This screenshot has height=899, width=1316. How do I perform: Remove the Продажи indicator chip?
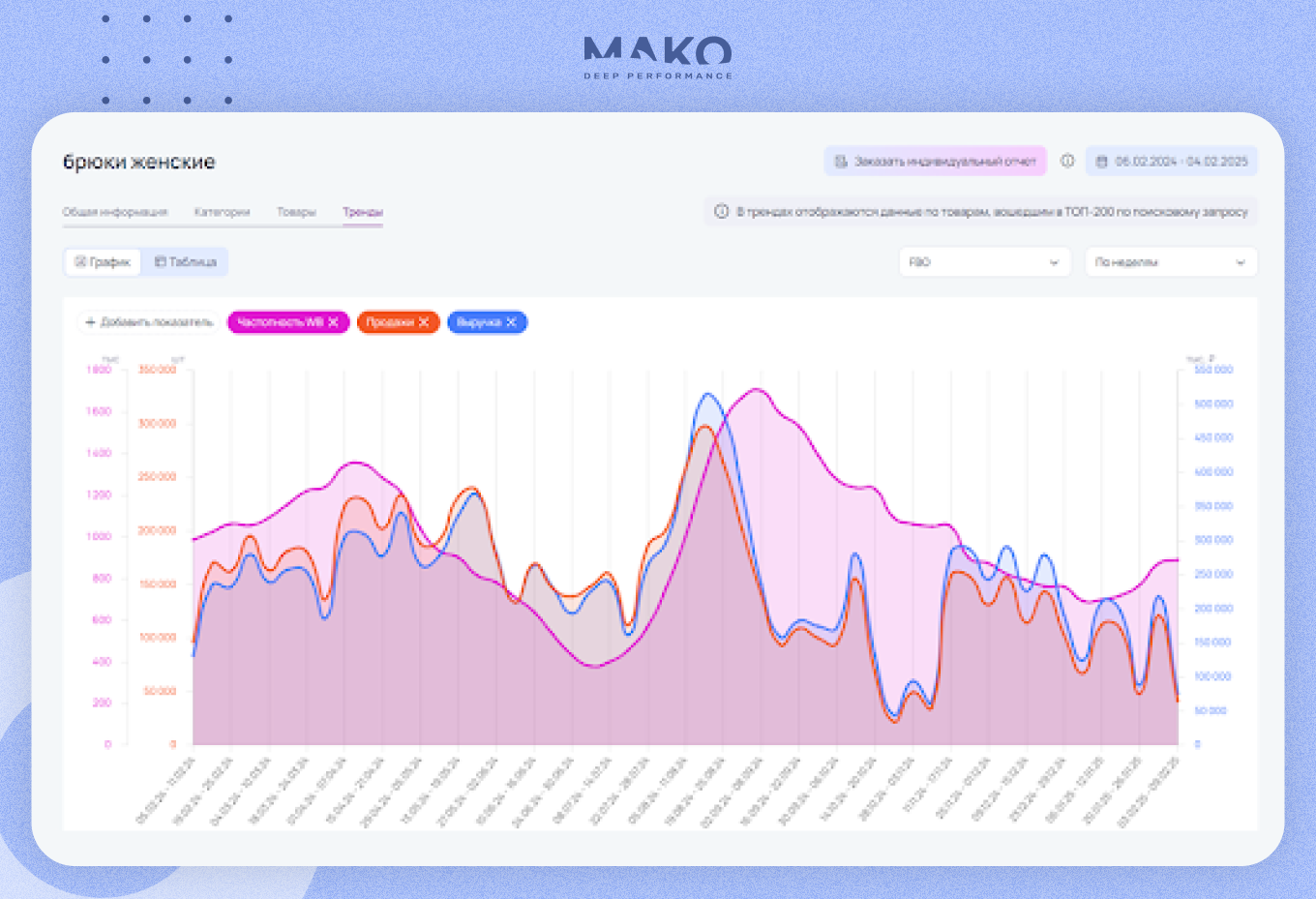pos(423,322)
